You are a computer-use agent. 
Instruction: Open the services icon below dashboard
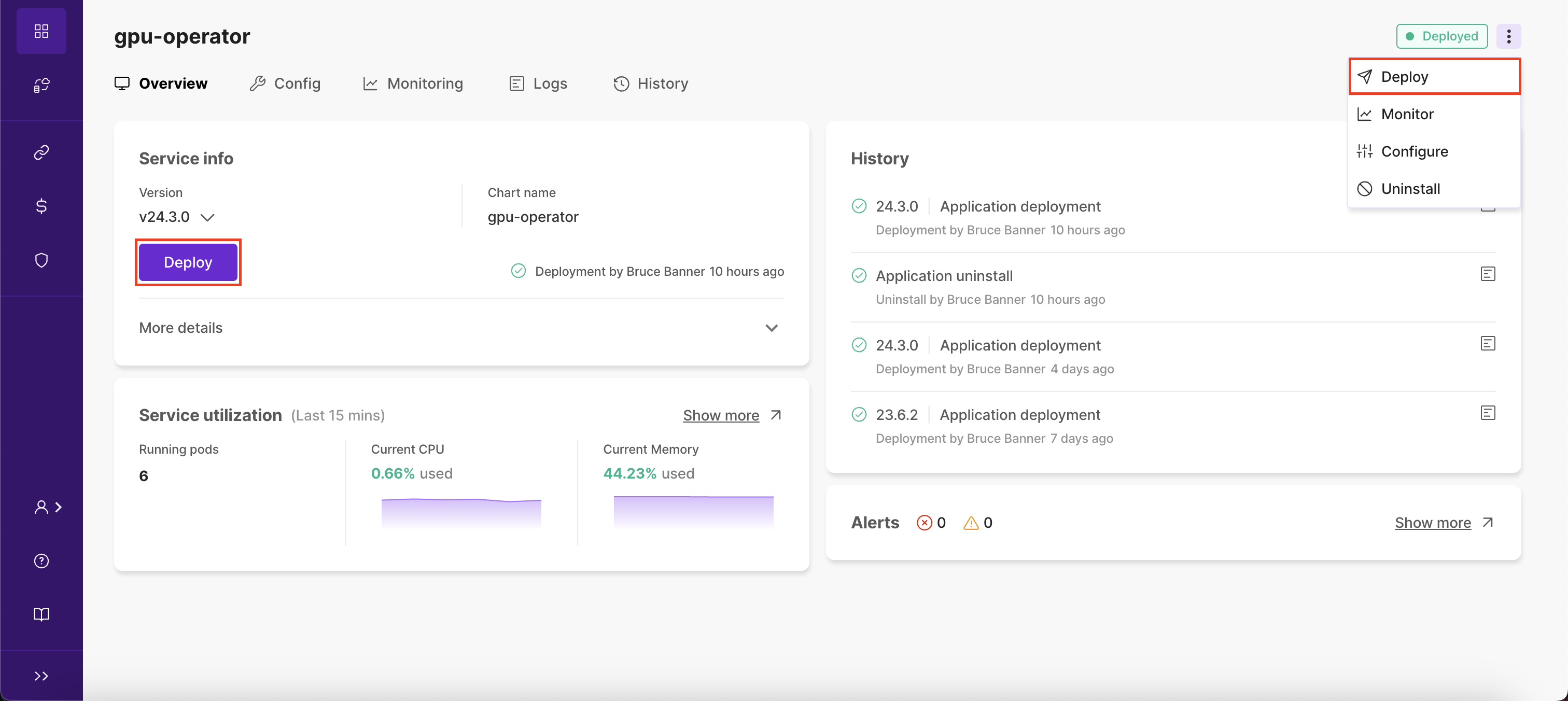coord(41,85)
